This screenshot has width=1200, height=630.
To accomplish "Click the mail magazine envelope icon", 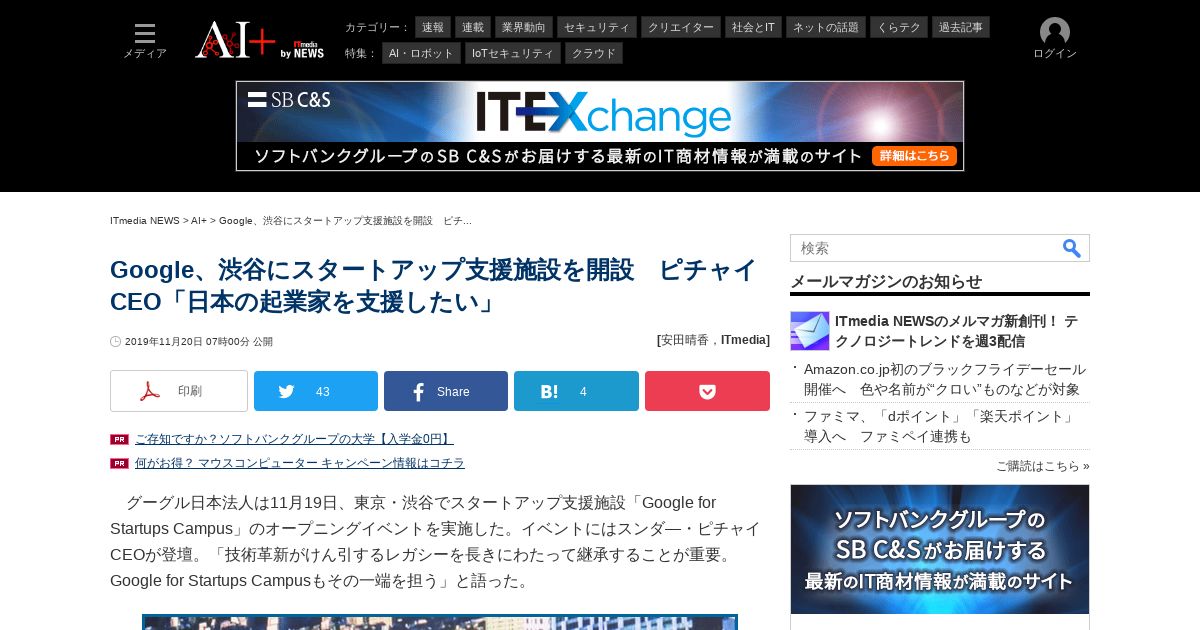I will click(x=810, y=331).
